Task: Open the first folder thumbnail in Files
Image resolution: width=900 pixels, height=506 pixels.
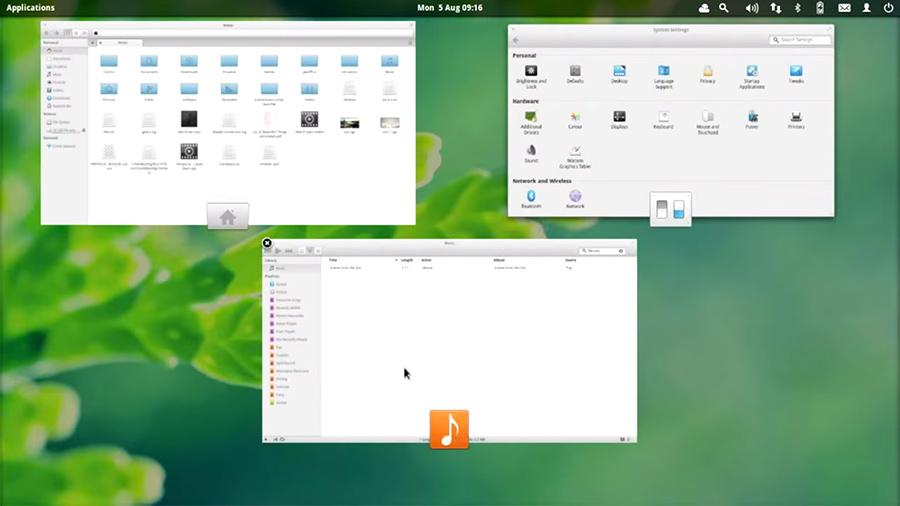Action: (109, 62)
